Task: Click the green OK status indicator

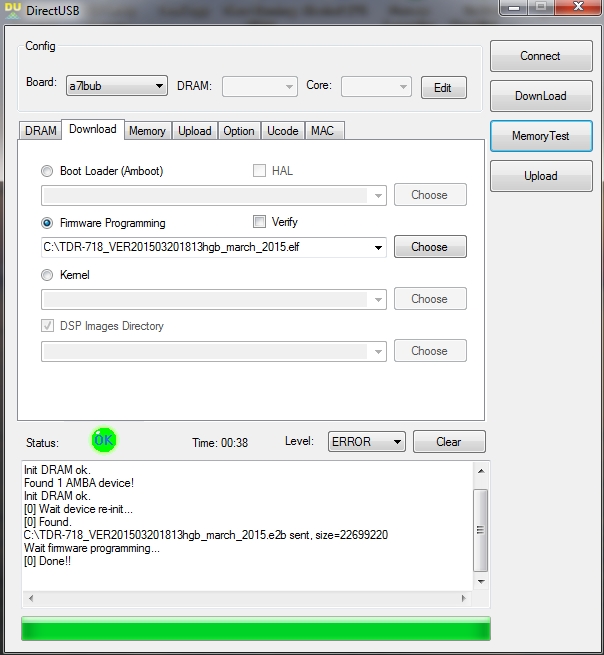Action: click(x=103, y=440)
